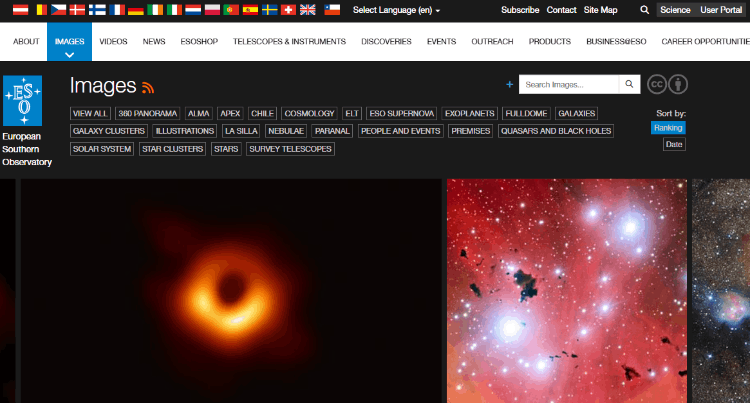Switch to the Science site
The height and width of the screenshot is (403, 750).
675,10
